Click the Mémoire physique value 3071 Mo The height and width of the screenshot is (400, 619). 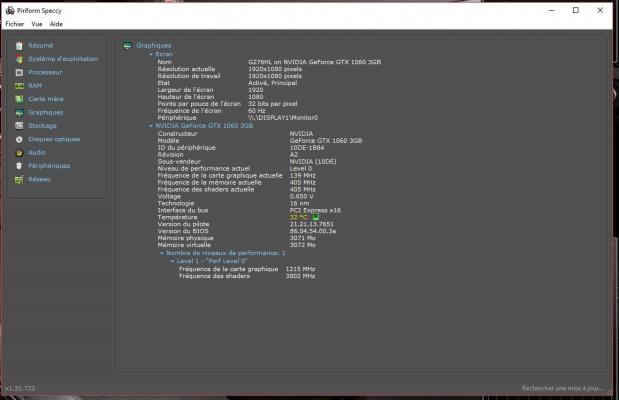click(x=302, y=238)
